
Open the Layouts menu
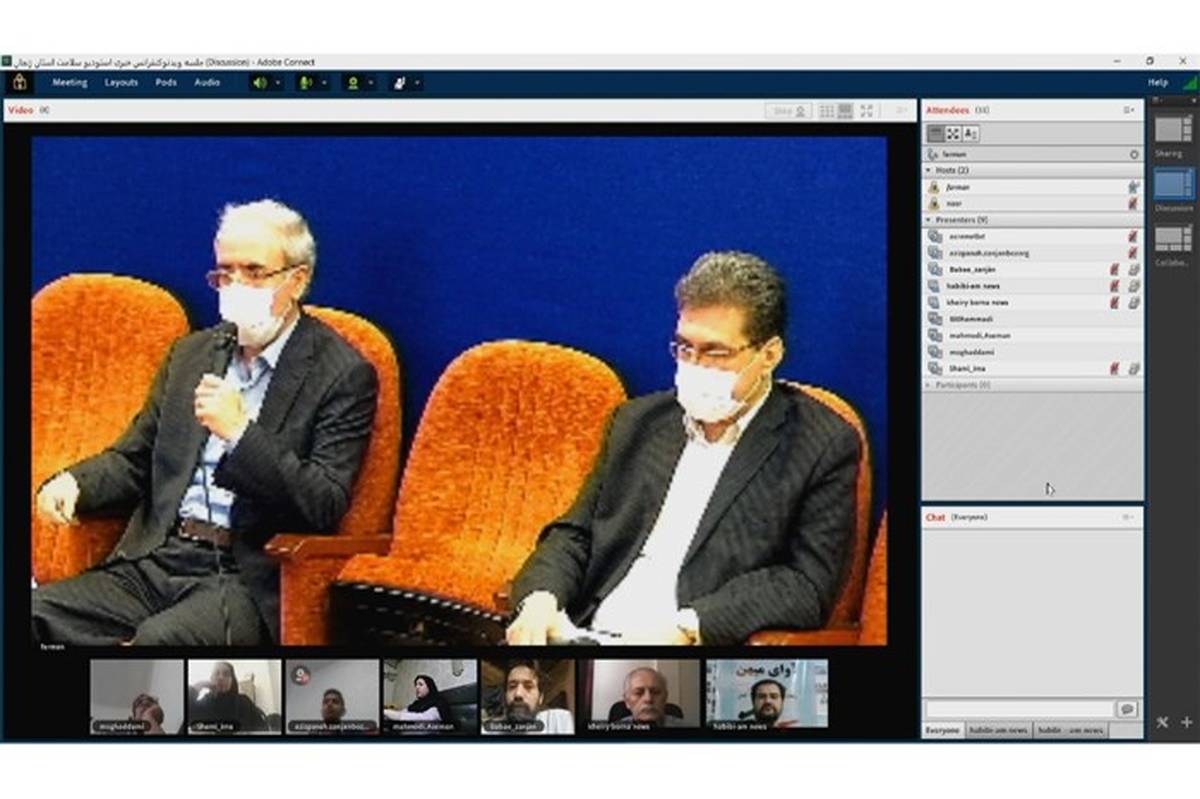pyautogui.click(x=121, y=83)
